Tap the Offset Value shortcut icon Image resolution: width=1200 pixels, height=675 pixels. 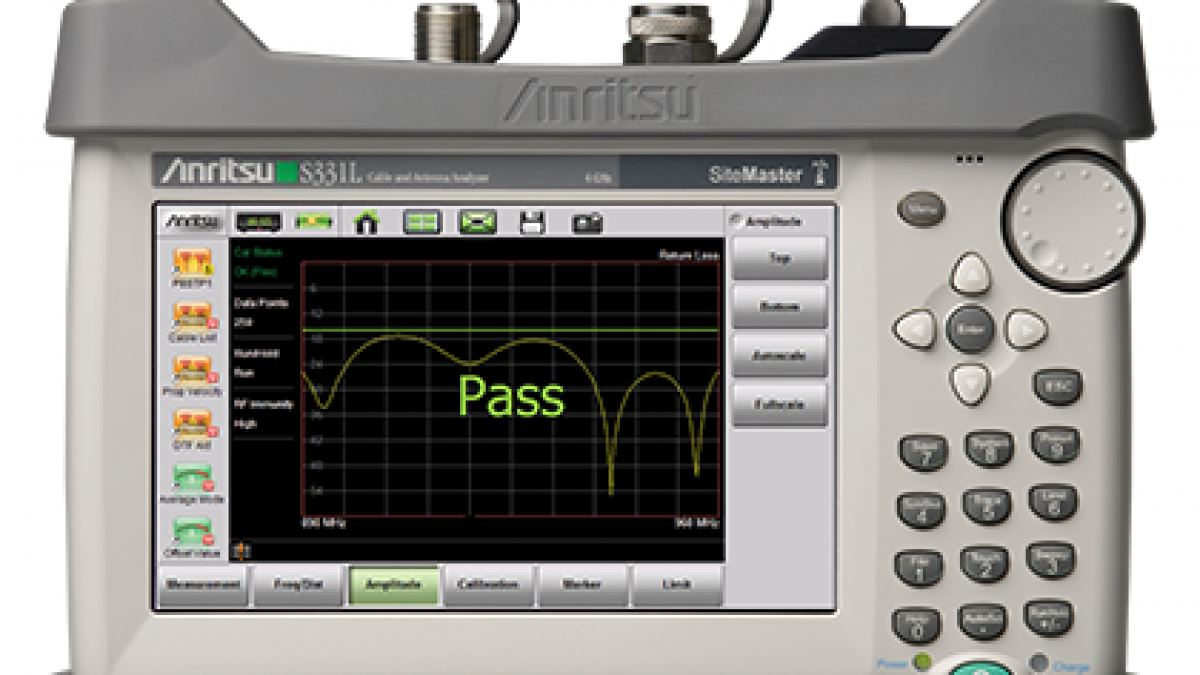coord(191,532)
